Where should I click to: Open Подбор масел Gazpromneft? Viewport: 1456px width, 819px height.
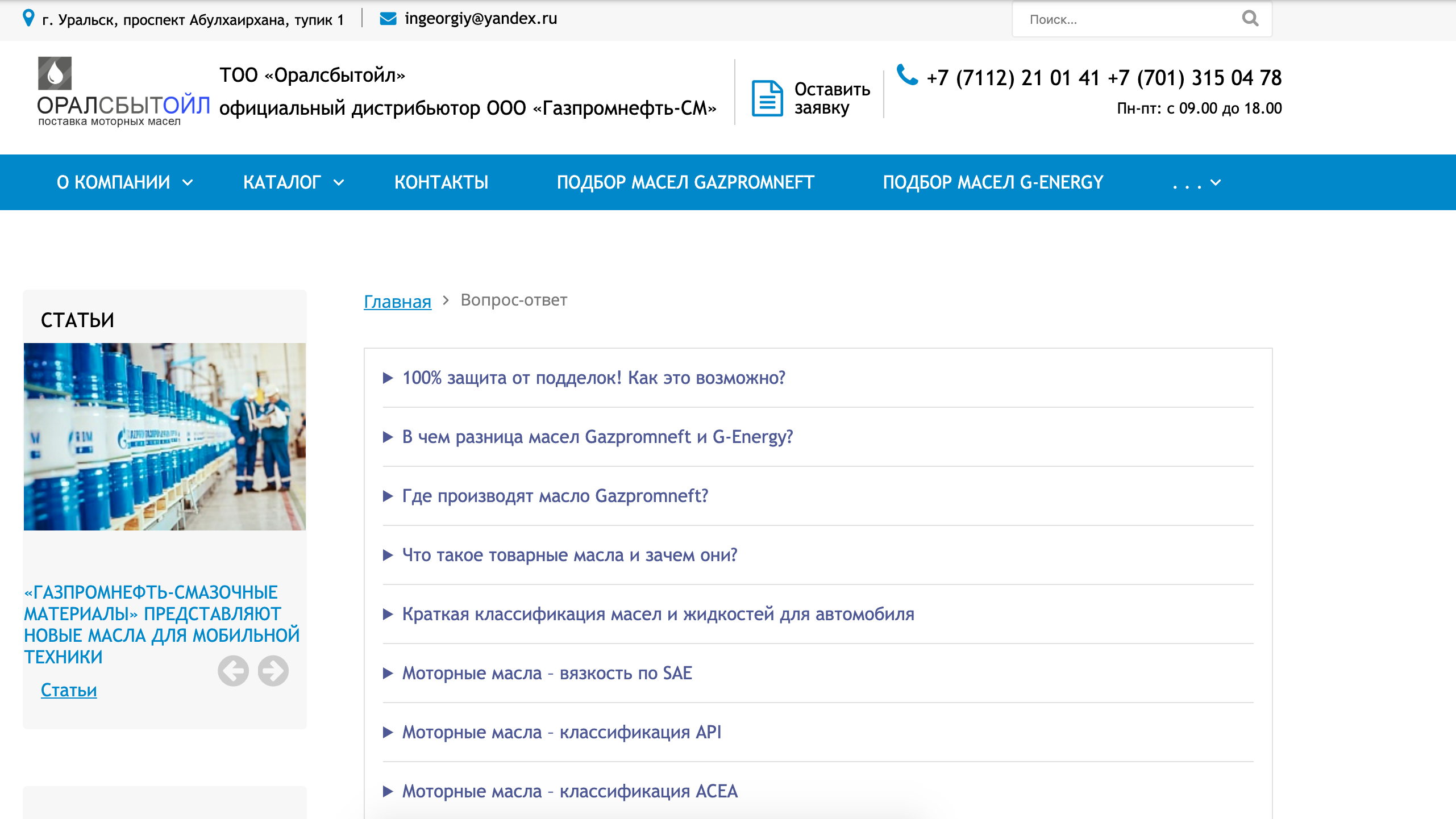[685, 182]
